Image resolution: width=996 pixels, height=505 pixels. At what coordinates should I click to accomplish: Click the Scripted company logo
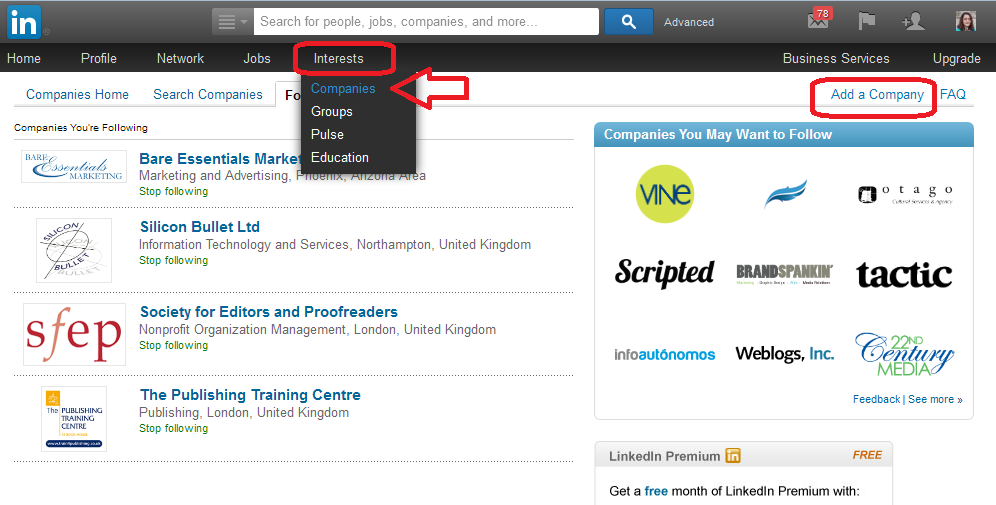(x=664, y=273)
